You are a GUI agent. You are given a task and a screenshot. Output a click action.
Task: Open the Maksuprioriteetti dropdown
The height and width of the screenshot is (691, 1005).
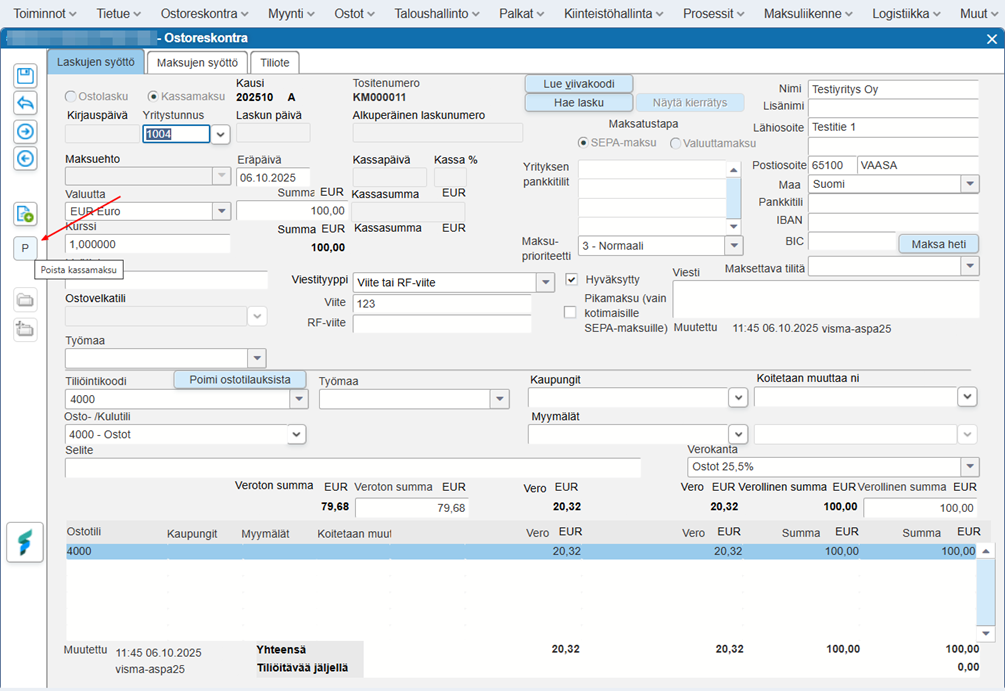point(734,245)
